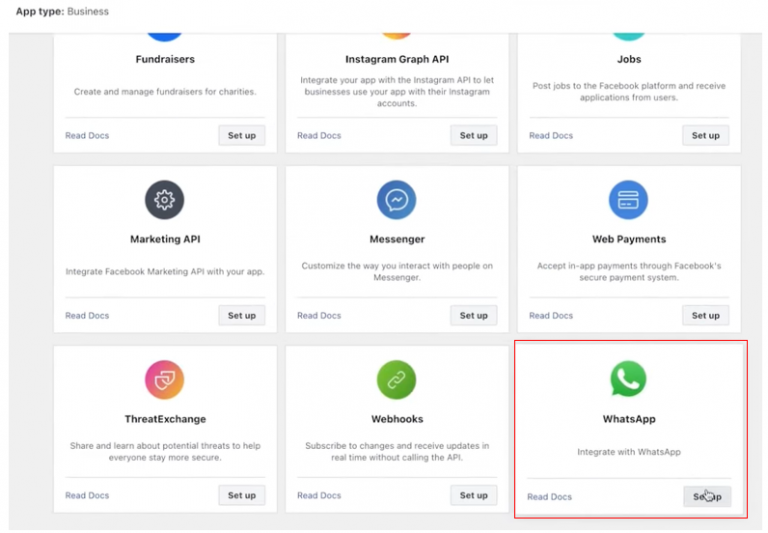The image size is (768, 533).
Task: Set up the WhatsApp product
Action: pos(707,496)
